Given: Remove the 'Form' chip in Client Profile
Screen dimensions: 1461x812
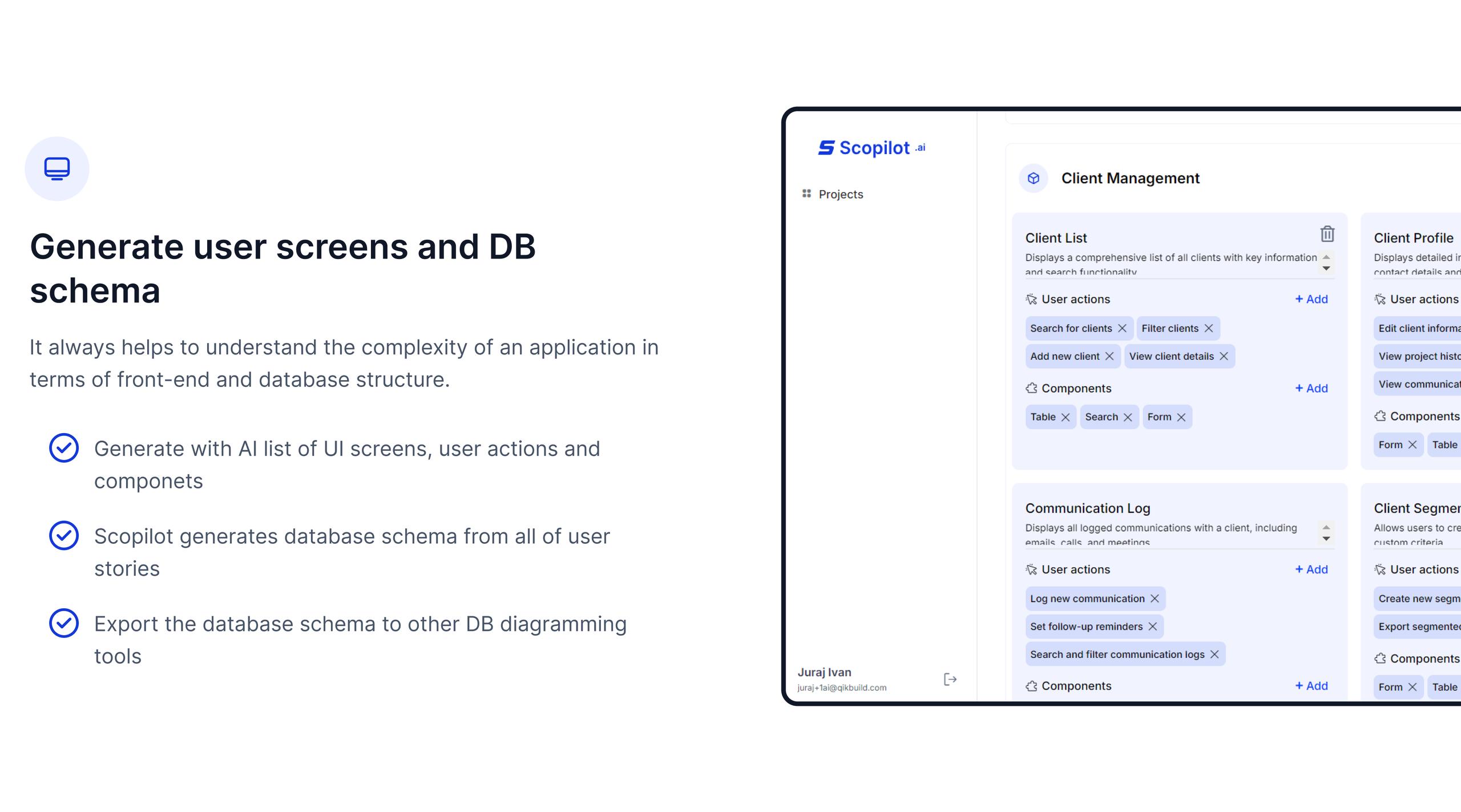Looking at the screenshot, I should (1412, 445).
